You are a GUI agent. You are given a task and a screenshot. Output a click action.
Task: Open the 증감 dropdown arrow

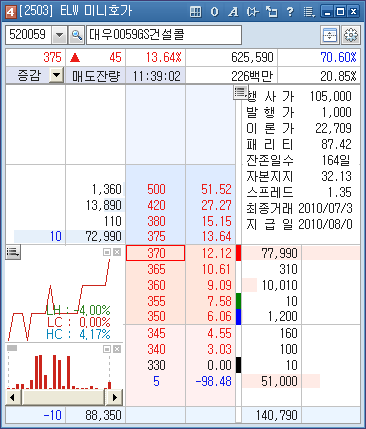pos(56,75)
